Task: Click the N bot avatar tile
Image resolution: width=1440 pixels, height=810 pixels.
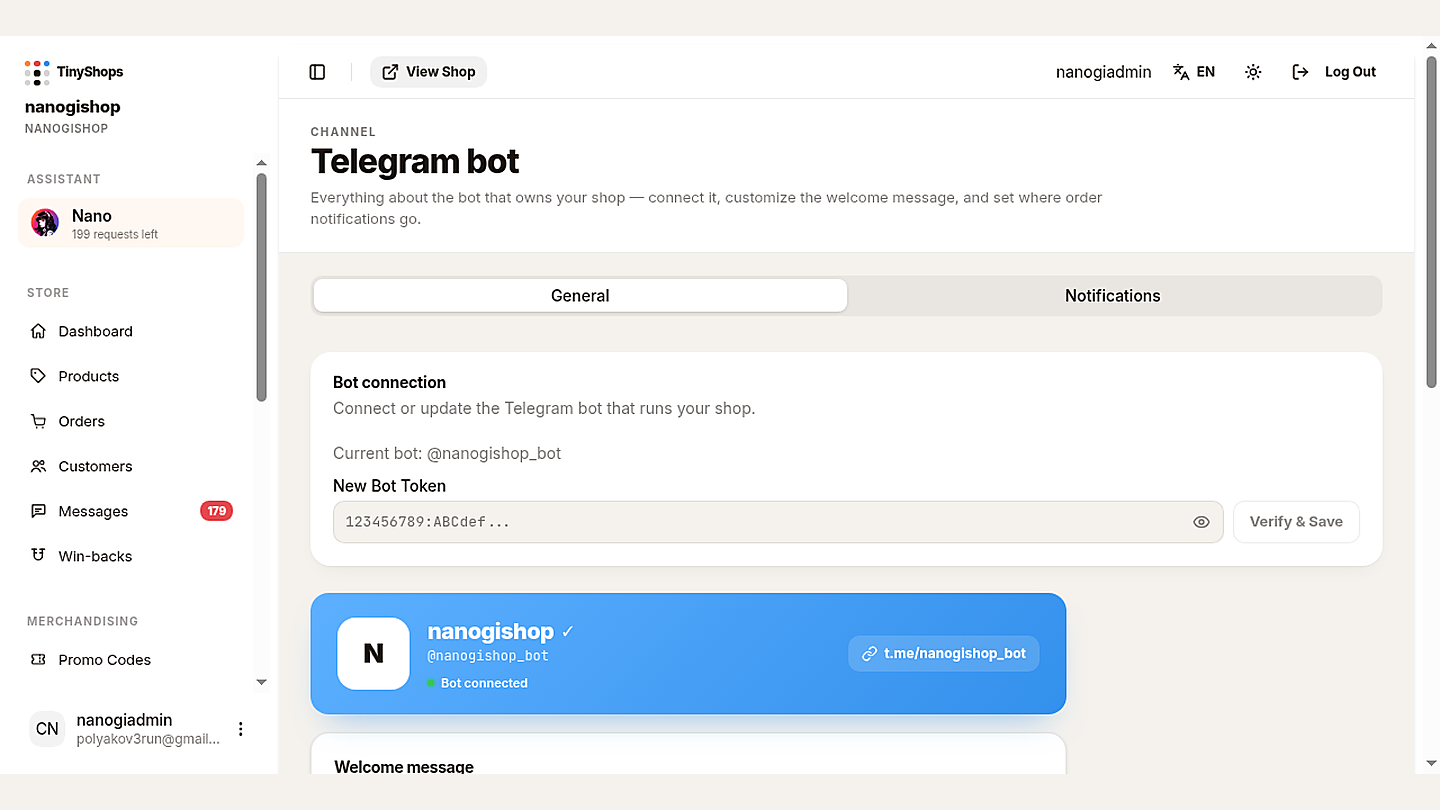Action: point(373,653)
